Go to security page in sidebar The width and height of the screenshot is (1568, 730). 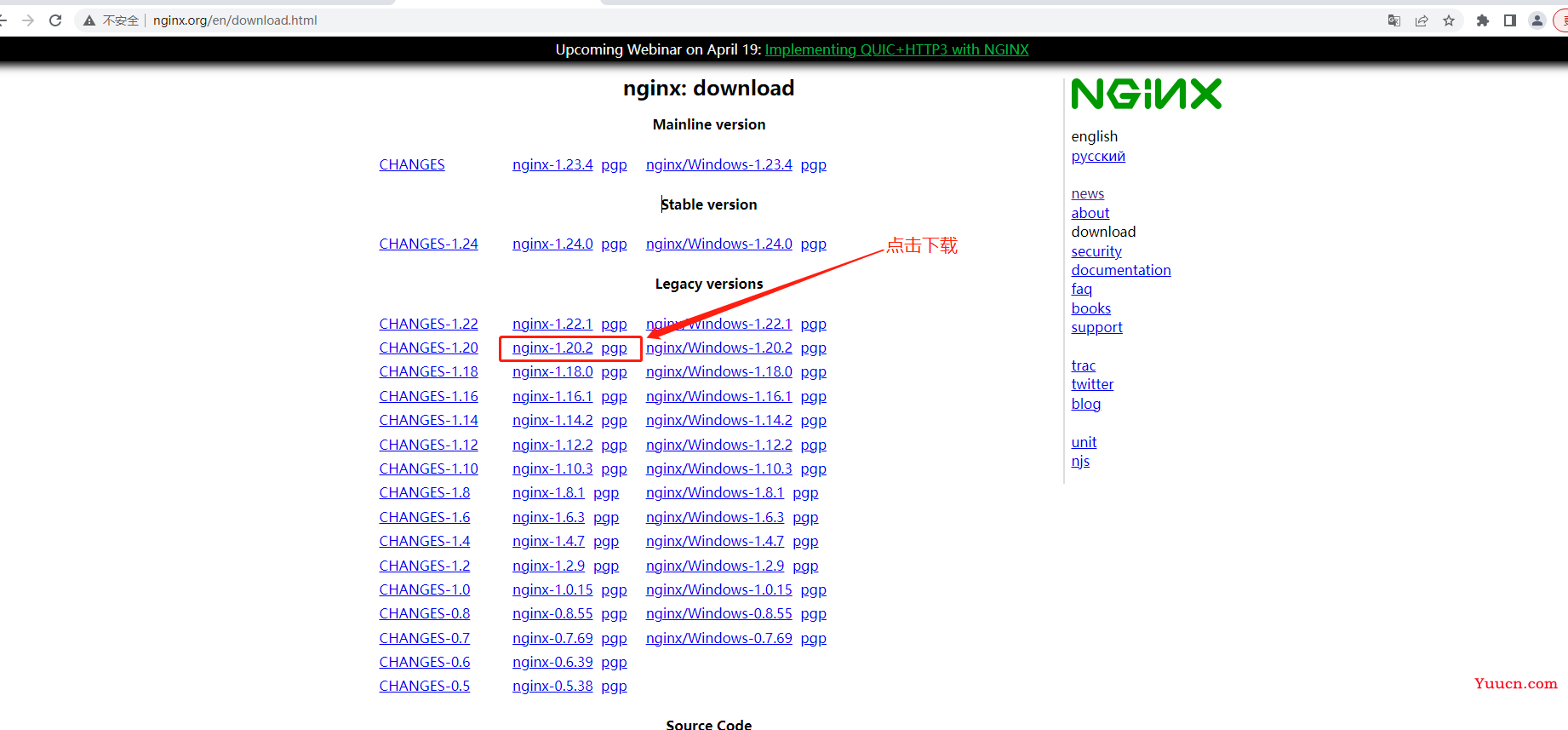point(1096,251)
